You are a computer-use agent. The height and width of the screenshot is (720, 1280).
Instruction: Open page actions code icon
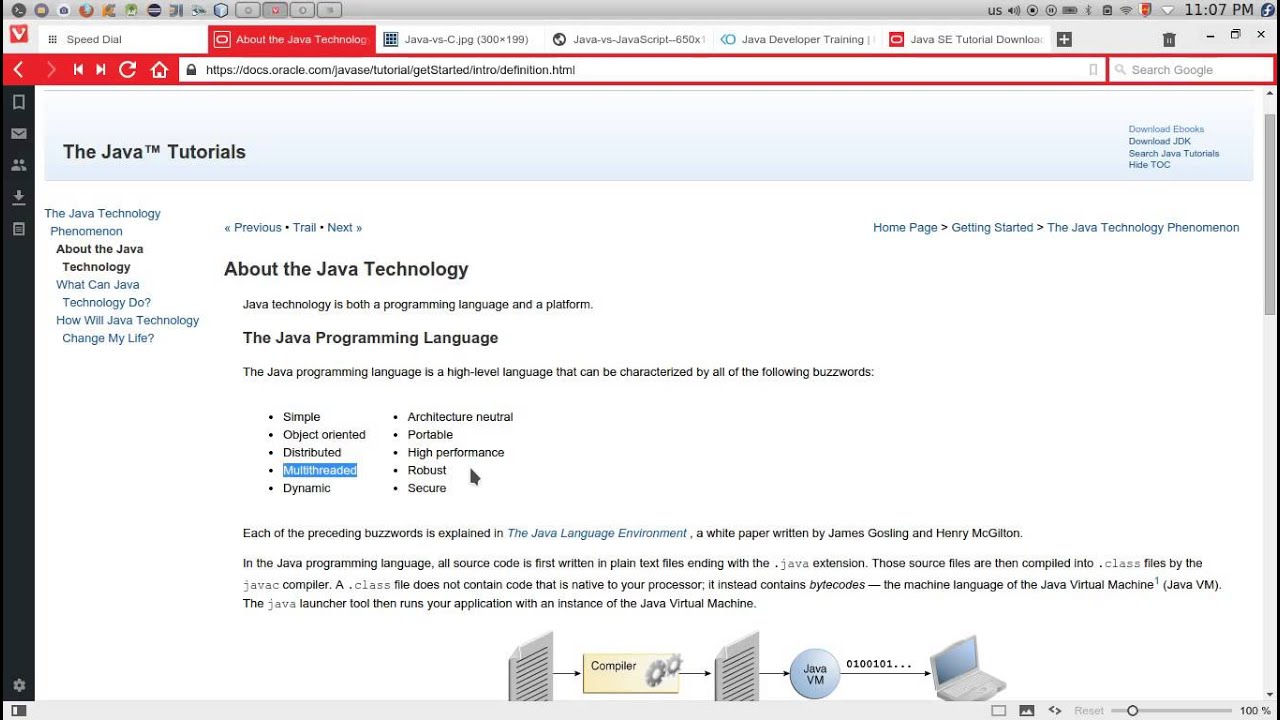pos(1054,710)
